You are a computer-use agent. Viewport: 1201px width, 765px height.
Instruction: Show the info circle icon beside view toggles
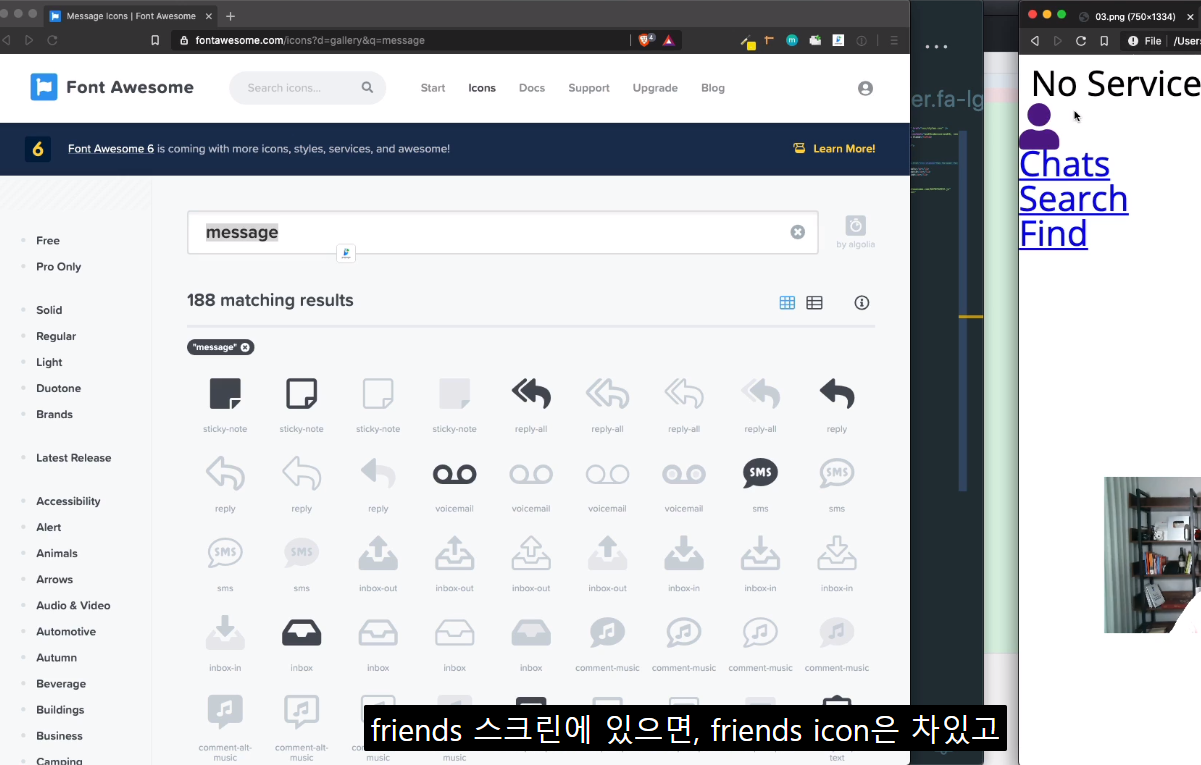click(x=862, y=302)
